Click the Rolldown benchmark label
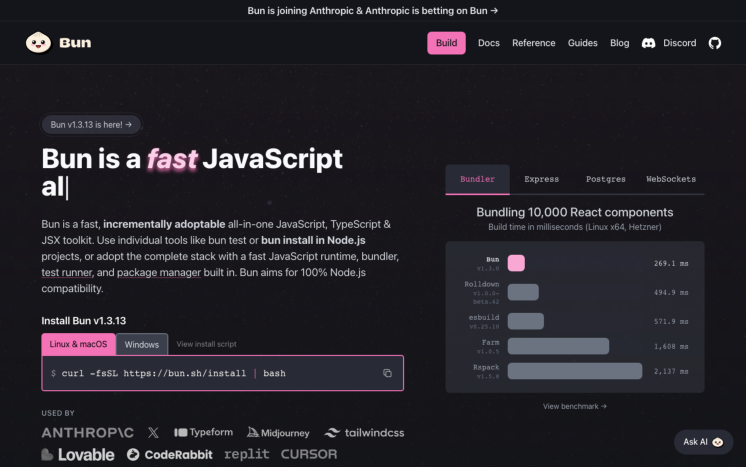Image resolution: width=746 pixels, height=467 pixels. pyautogui.click(x=481, y=284)
